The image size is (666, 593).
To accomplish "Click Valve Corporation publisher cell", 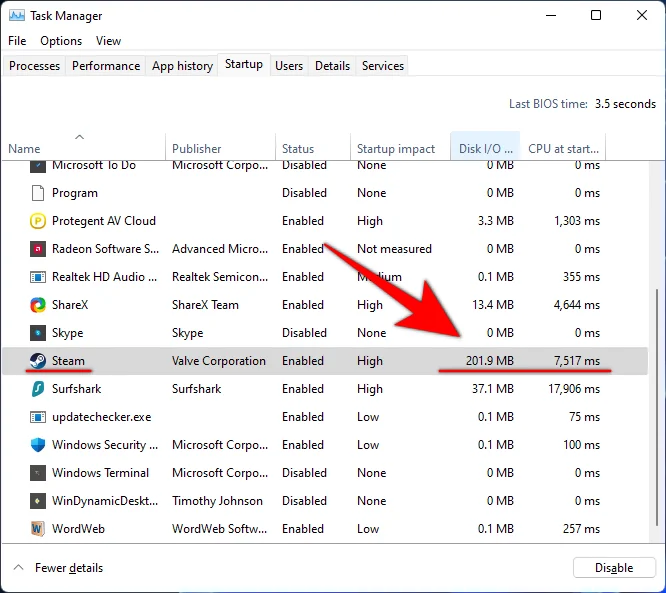I will click(x=219, y=361).
